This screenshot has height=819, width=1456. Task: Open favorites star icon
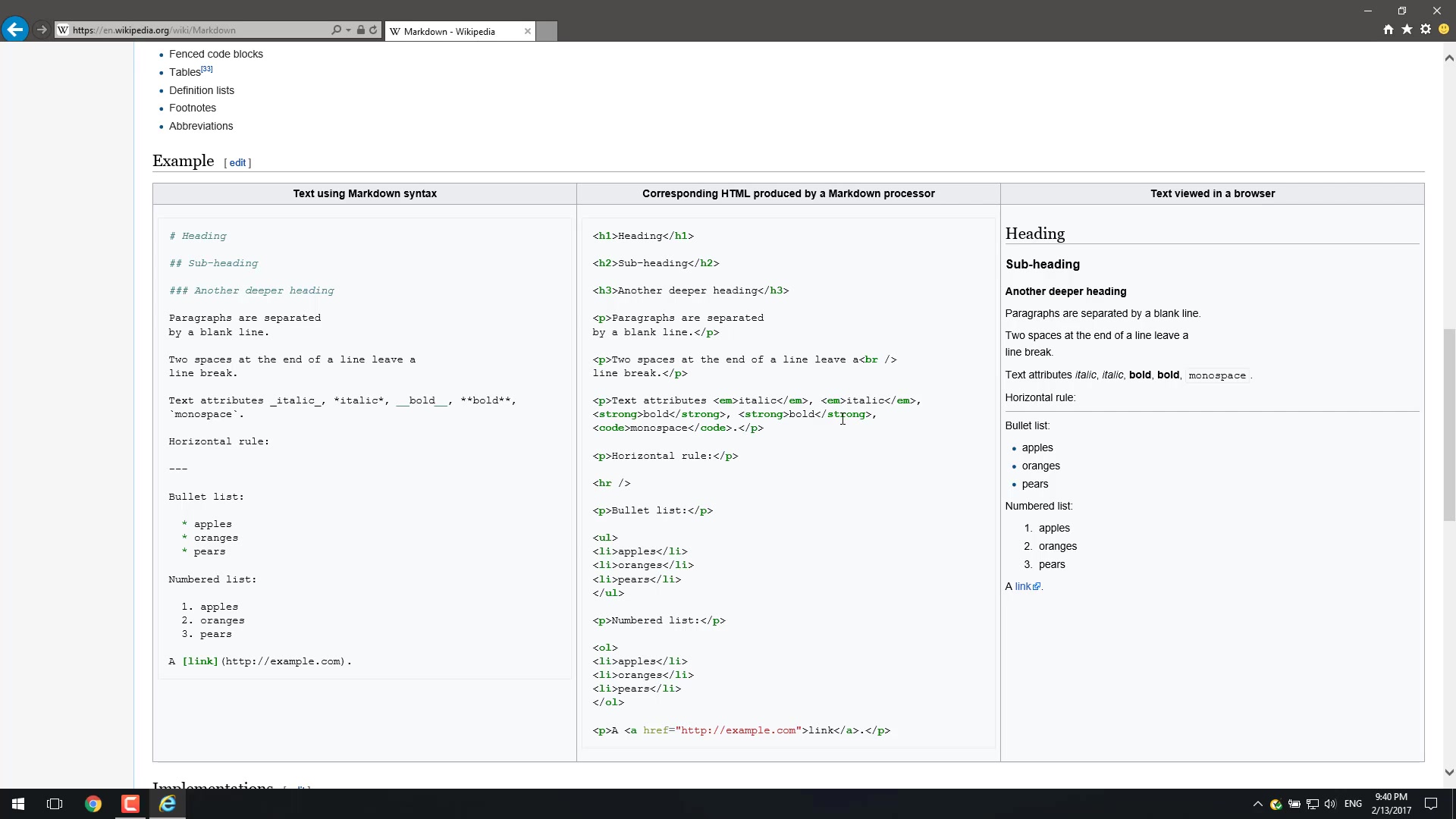click(1407, 30)
